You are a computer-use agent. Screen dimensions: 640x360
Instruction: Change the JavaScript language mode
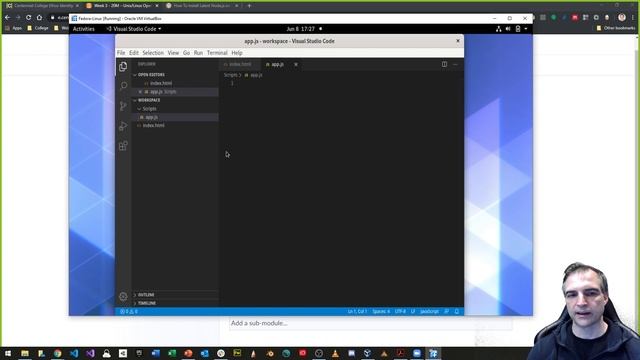[x=429, y=311]
